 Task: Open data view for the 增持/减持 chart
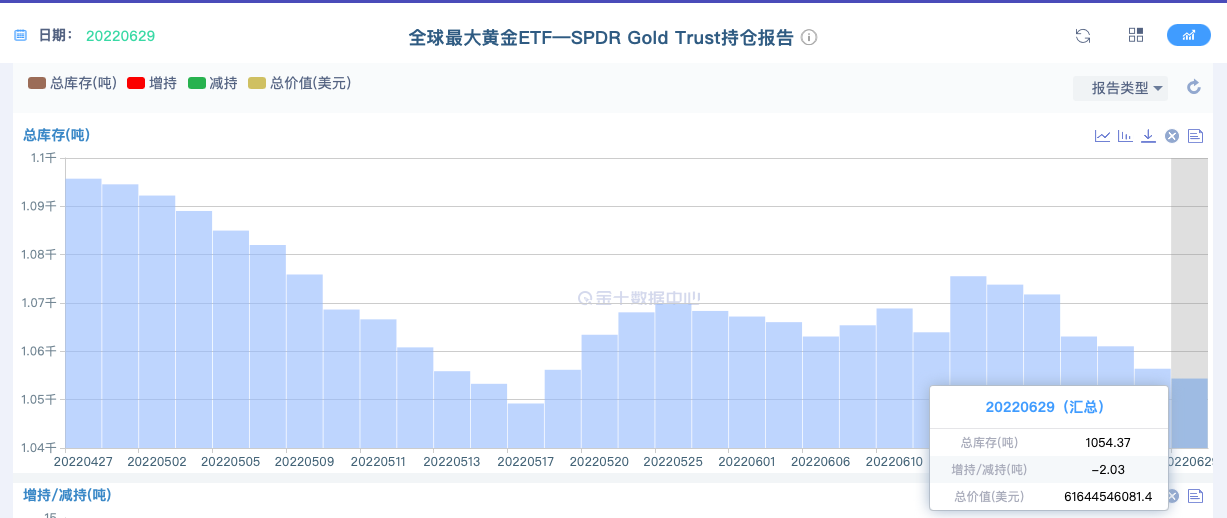[x=1195, y=496]
